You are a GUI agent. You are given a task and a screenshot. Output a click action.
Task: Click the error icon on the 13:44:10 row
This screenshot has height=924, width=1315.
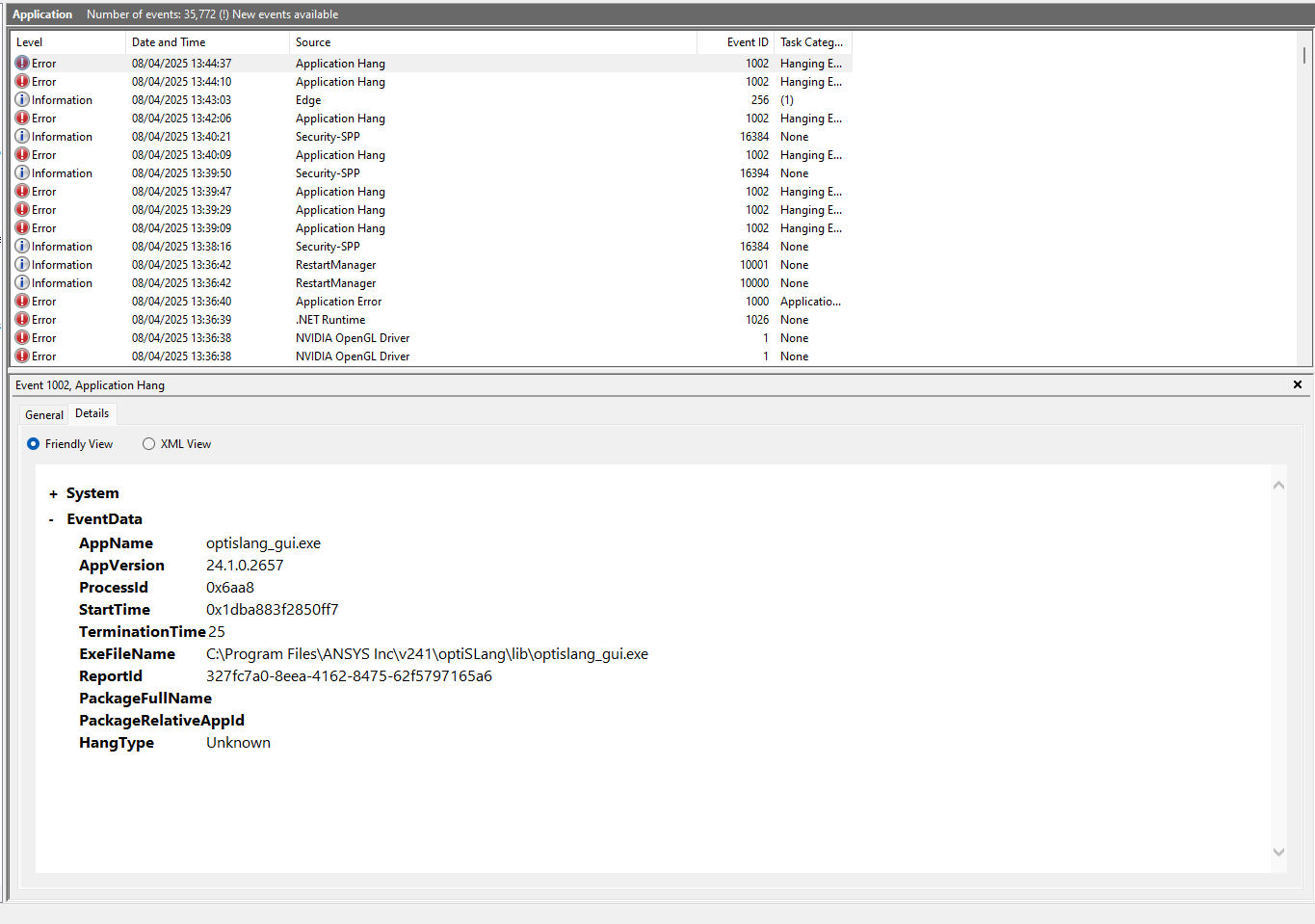(22, 81)
